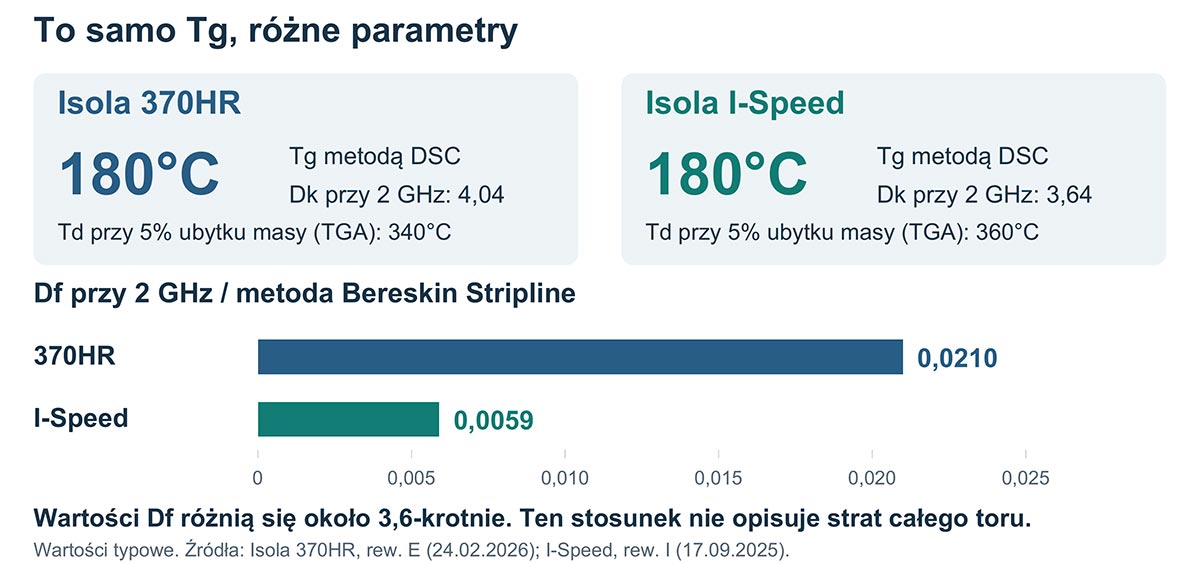Click the conclusion sentence about 3,6-krotnie
This screenshot has height=564, width=1200.
coord(532,519)
